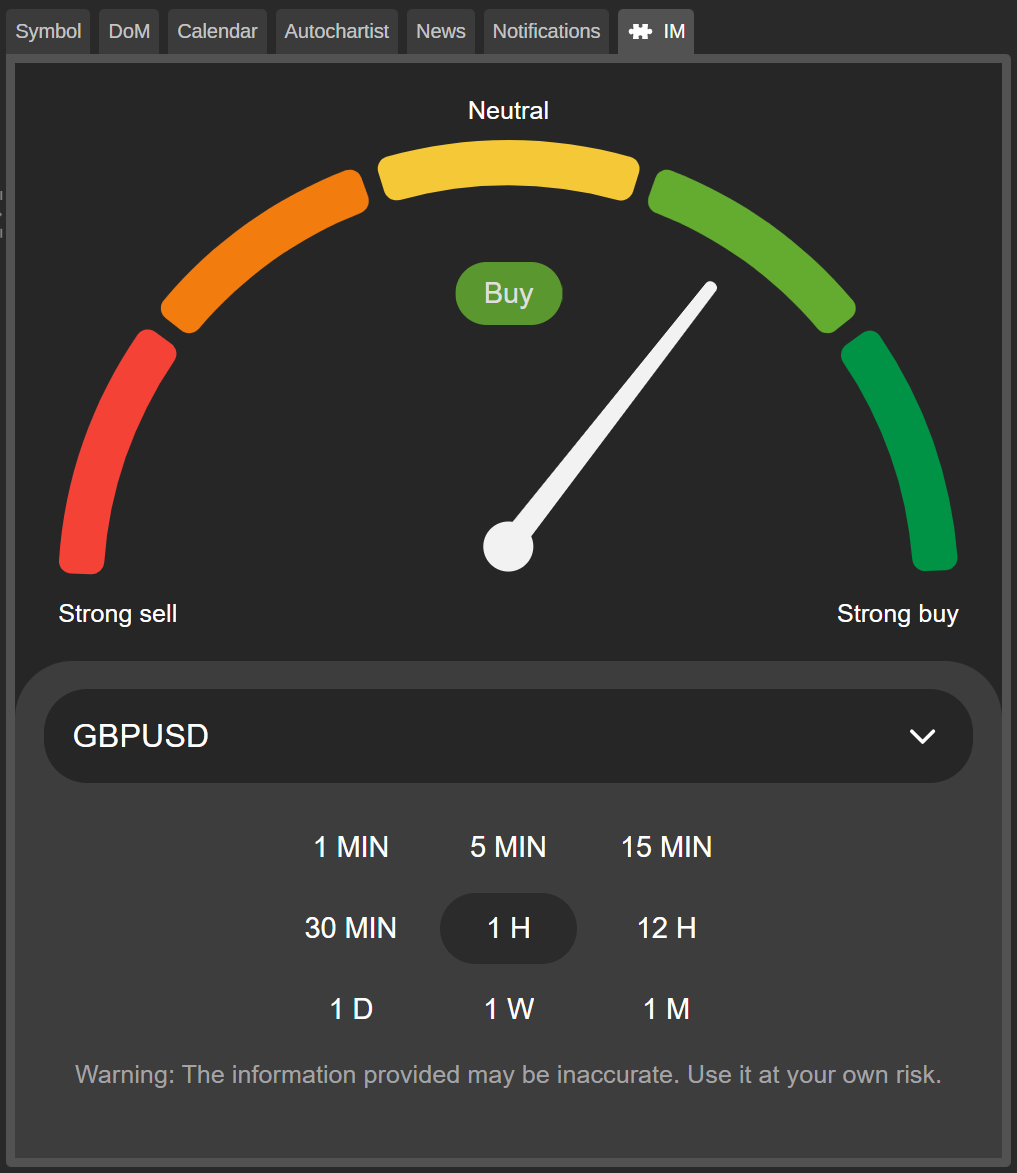Choose the 15 MIN timeframe
Image resolution: width=1017 pixels, height=1173 pixels.
(666, 847)
